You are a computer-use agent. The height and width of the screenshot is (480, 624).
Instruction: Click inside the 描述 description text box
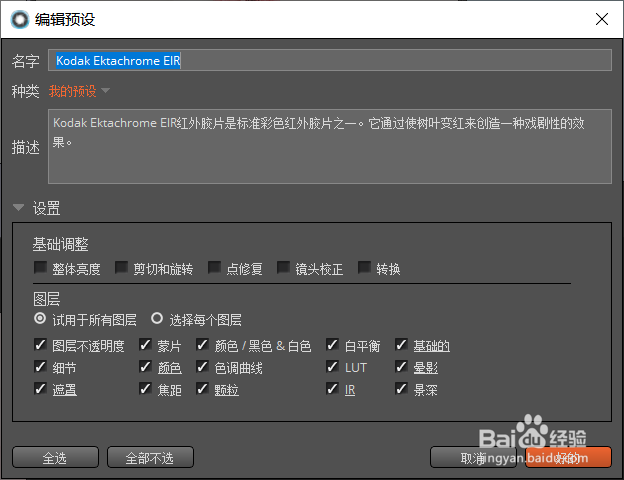[330, 146]
